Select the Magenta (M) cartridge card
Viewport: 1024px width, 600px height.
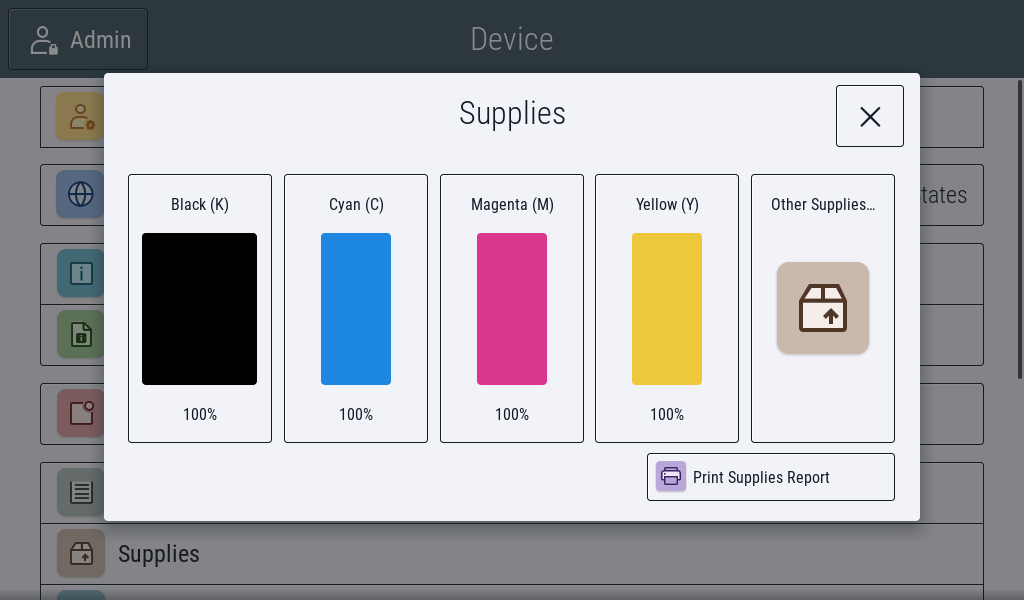pyautogui.click(x=511, y=308)
